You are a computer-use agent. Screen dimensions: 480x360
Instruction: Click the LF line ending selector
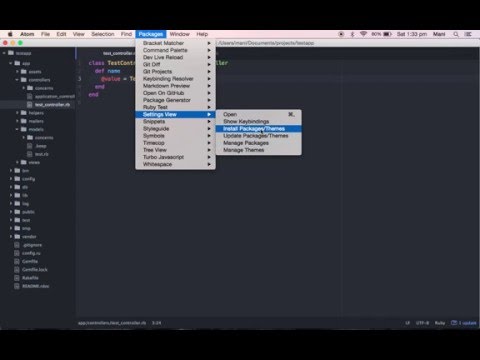pyautogui.click(x=407, y=323)
